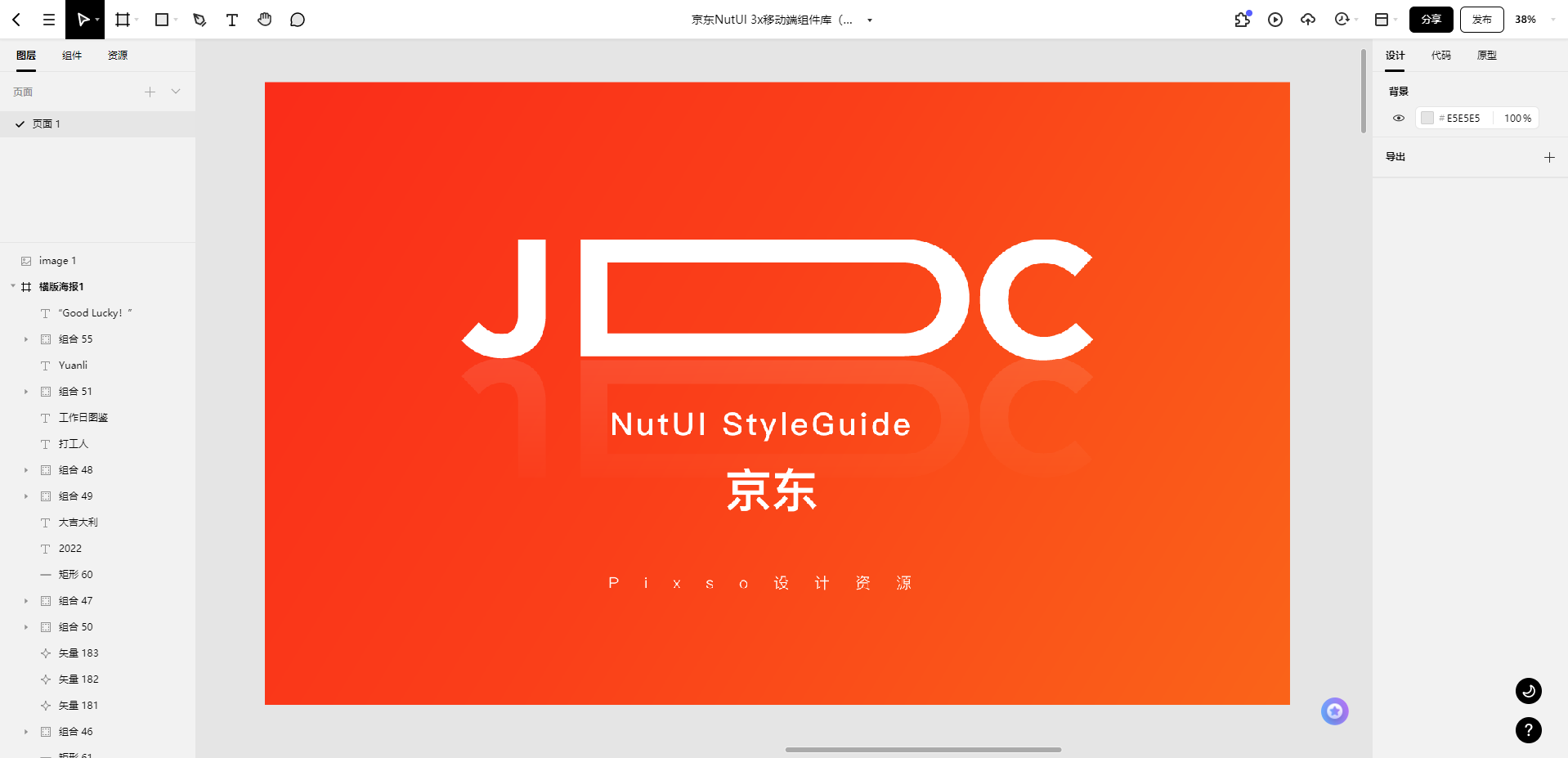Select the Move arrow tool
Screen dimensions: 1568x758
tap(82, 20)
